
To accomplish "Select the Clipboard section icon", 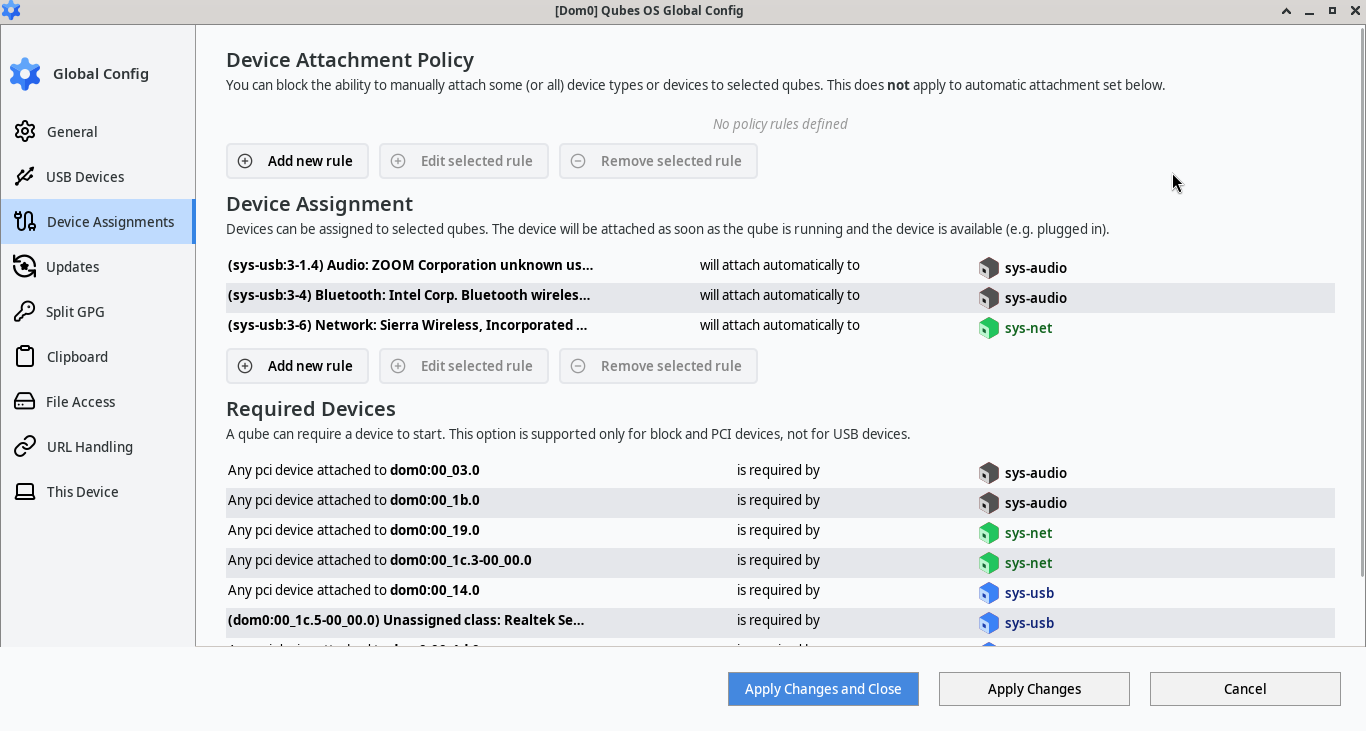I will pos(24,356).
